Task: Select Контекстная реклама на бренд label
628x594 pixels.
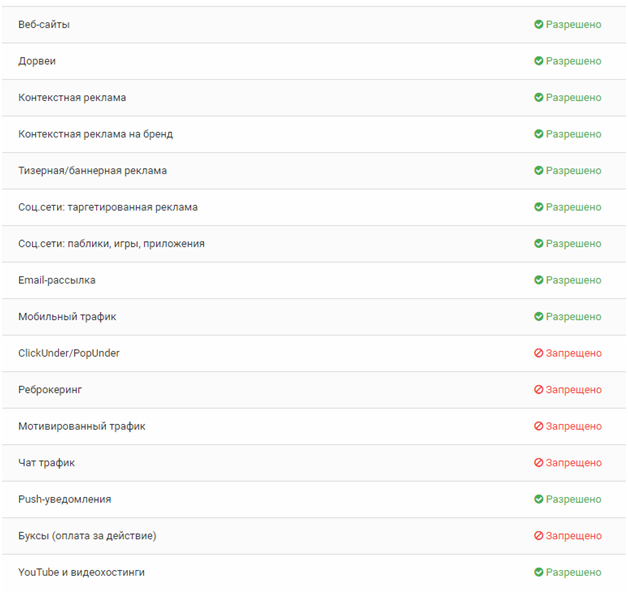Action: click(x=96, y=134)
